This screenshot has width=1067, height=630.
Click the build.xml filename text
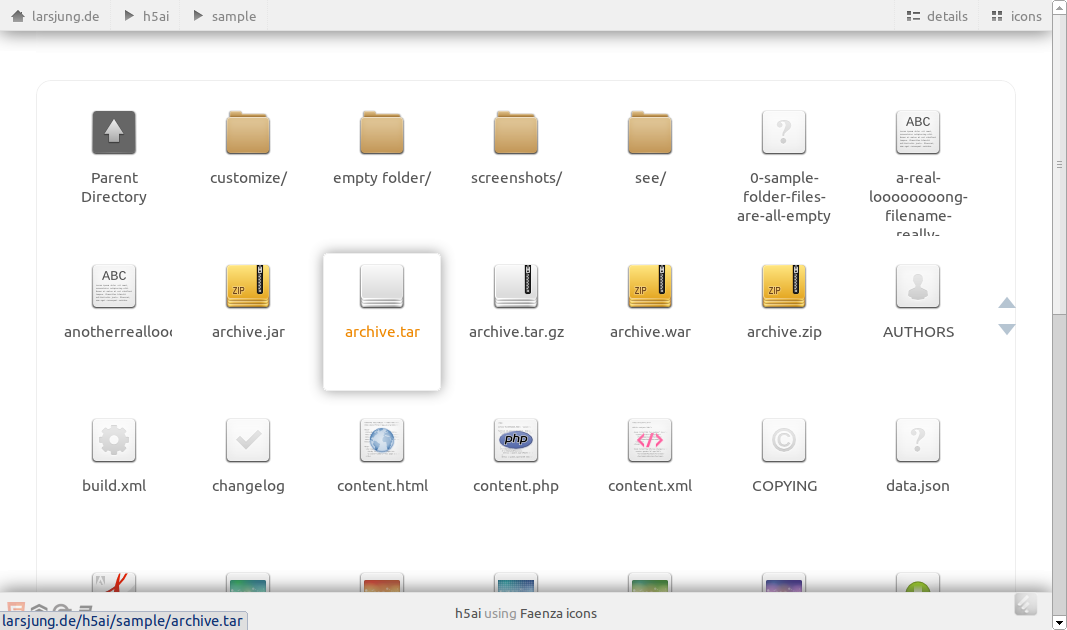[114, 486]
